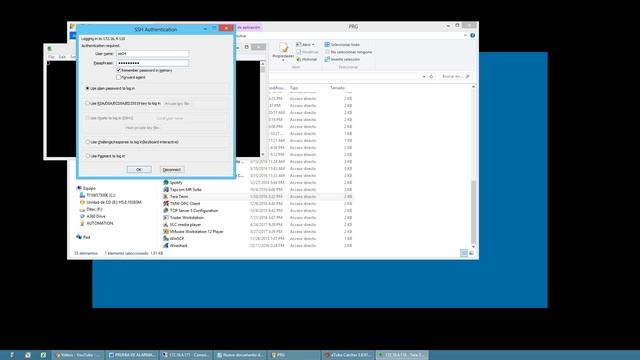Open Edit menu in Tera Term window
The height and width of the screenshot is (360, 640).
pos(62,57)
